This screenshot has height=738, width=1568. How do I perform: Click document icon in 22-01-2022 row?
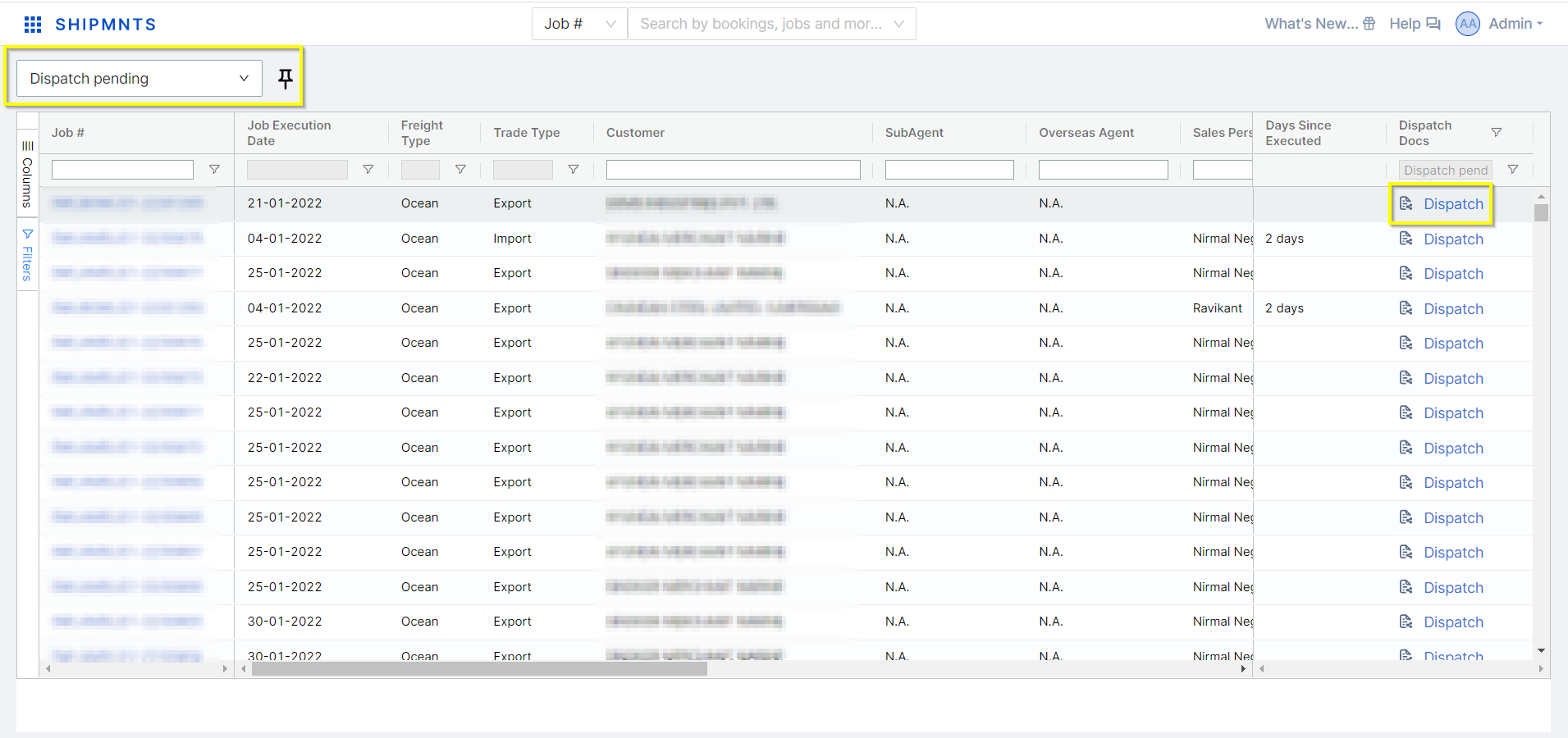pyautogui.click(x=1406, y=378)
